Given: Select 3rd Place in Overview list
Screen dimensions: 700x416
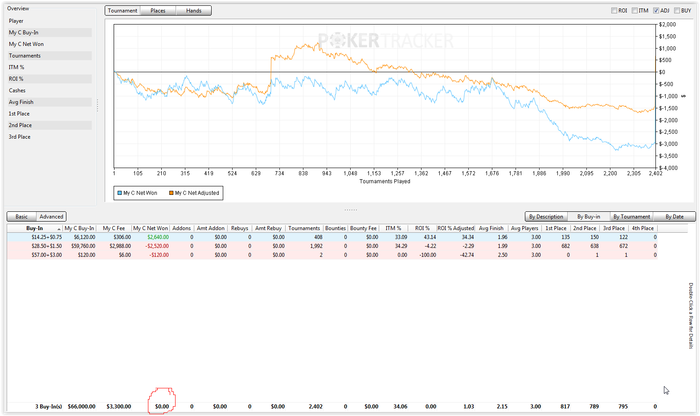Looking at the screenshot, I should [50, 137].
